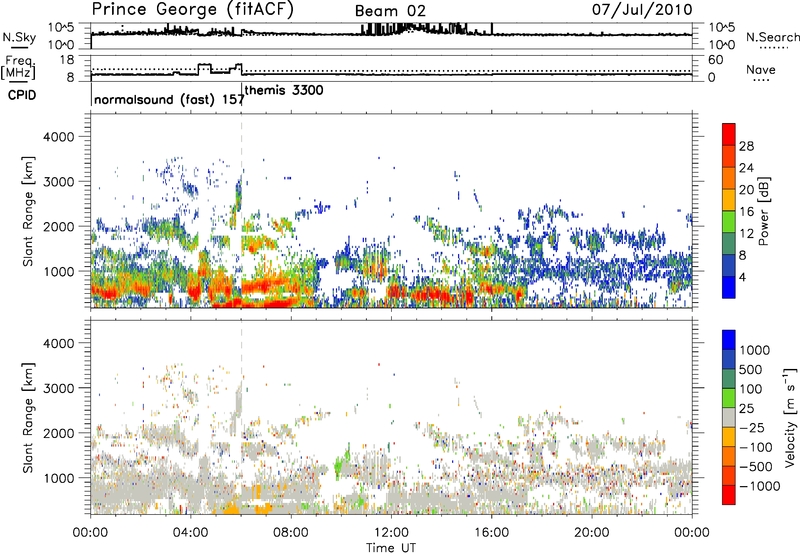Click the '04:00' time tick label
The height and width of the screenshot is (554, 800).
[x=190, y=533]
